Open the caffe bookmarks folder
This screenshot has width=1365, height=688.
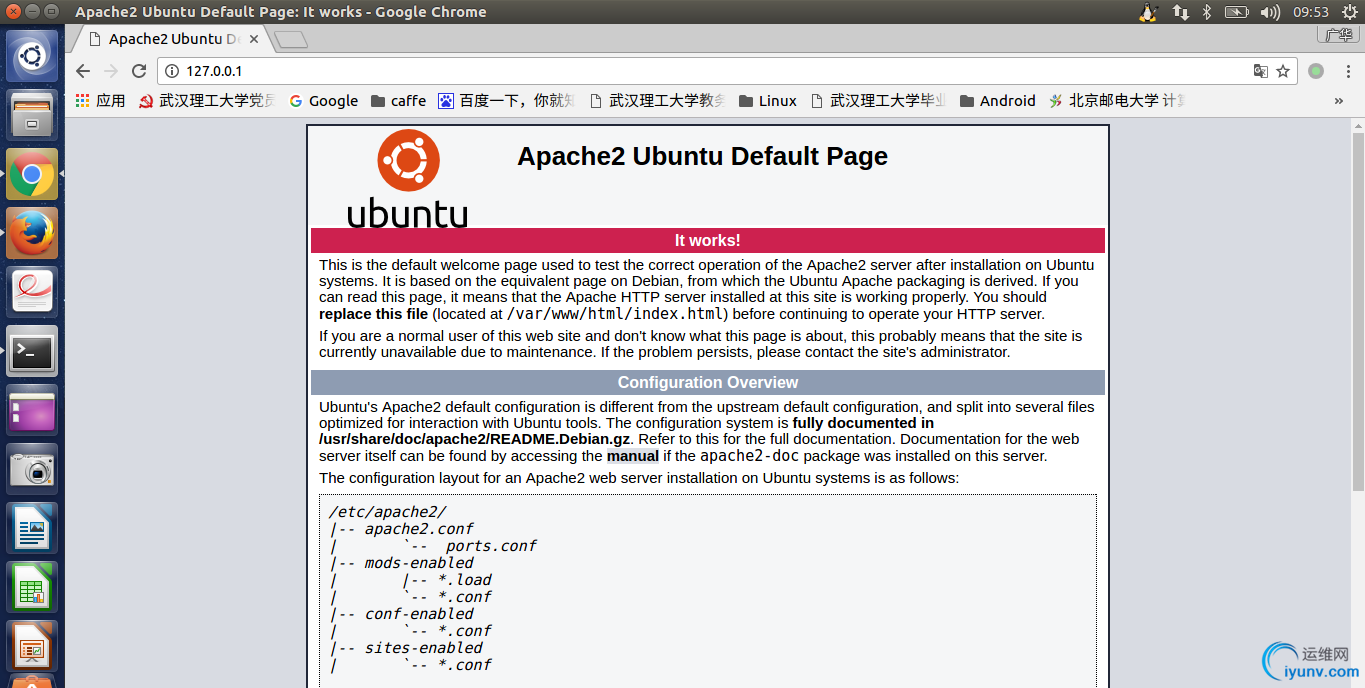click(398, 101)
